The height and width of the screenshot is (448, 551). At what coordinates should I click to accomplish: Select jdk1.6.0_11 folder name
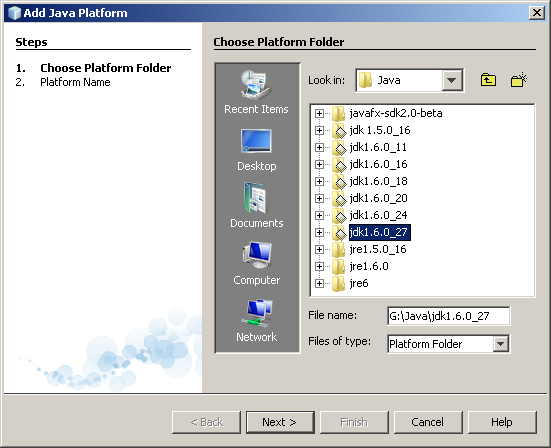(x=378, y=147)
